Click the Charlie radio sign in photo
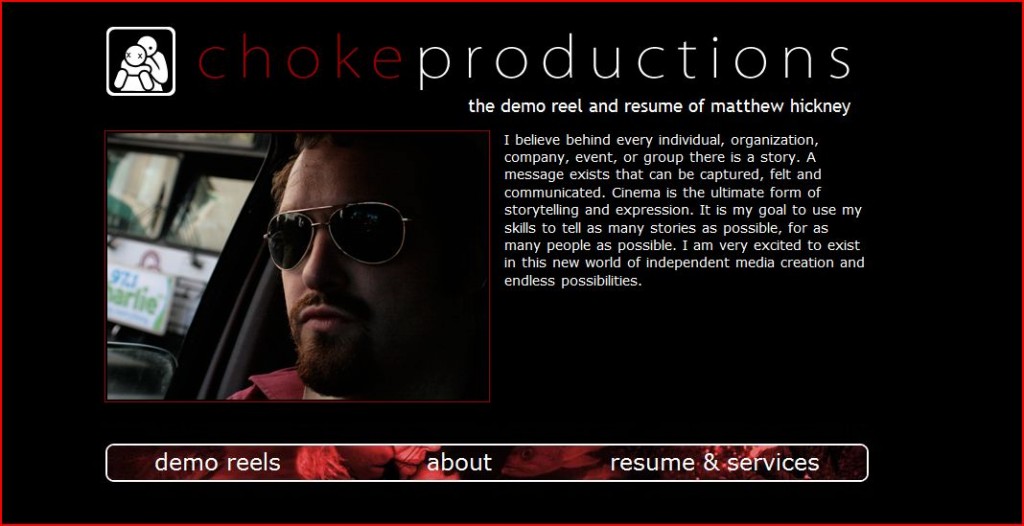 pyautogui.click(x=139, y=298)
